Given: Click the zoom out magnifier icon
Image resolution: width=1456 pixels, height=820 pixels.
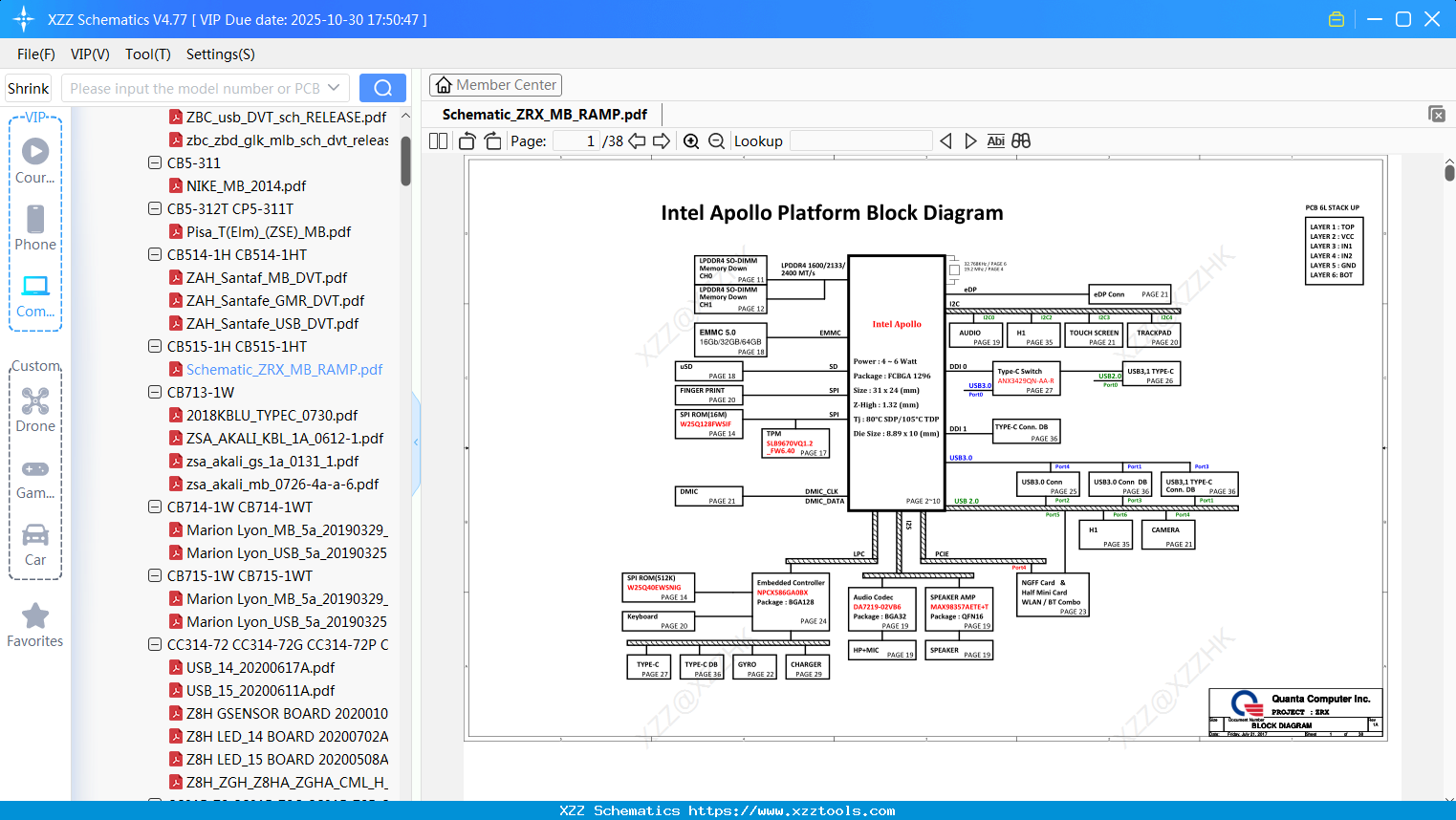Looking at the screenshot, I should (x=716, y=141).
